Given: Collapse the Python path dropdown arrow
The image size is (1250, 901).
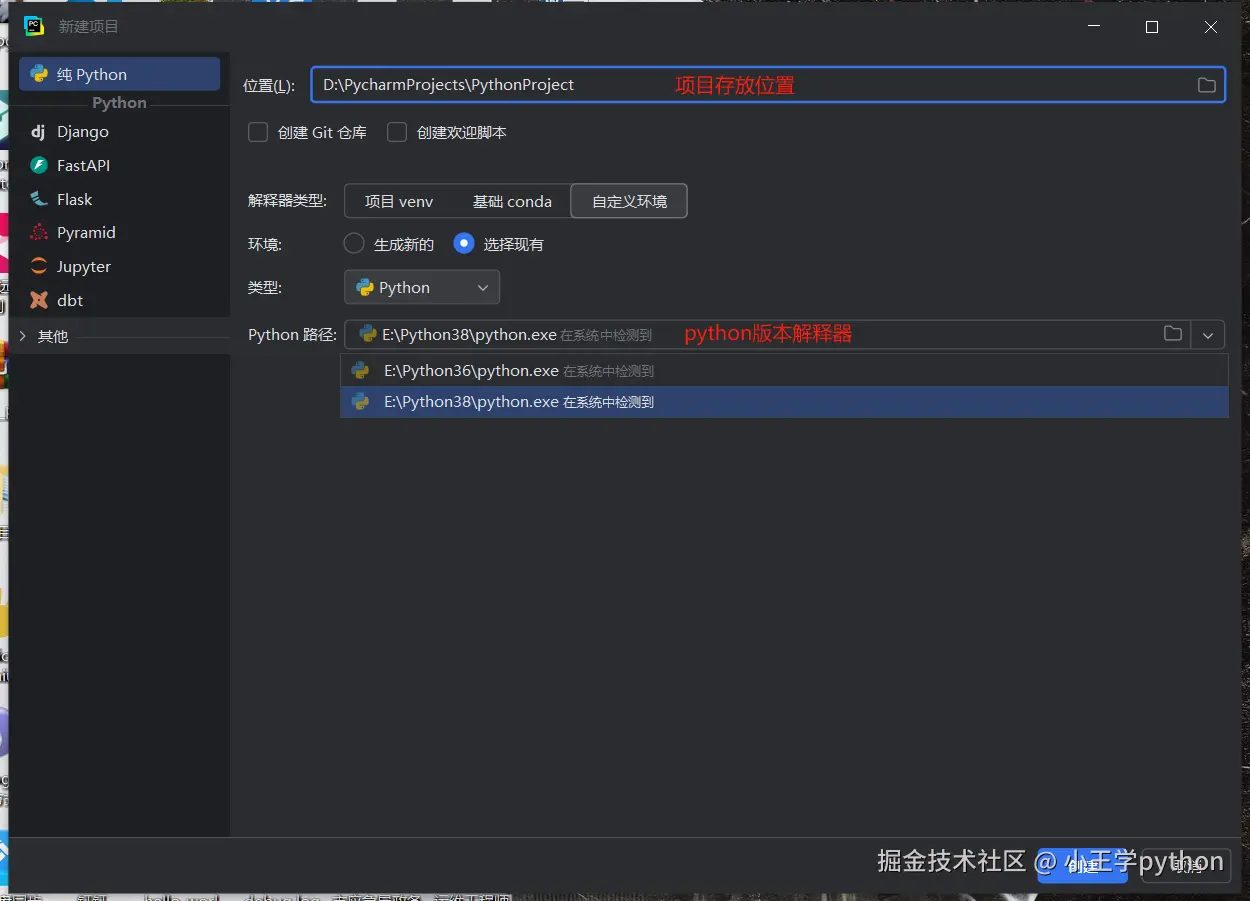Looking at the screenshot, I should point(1208,334).
